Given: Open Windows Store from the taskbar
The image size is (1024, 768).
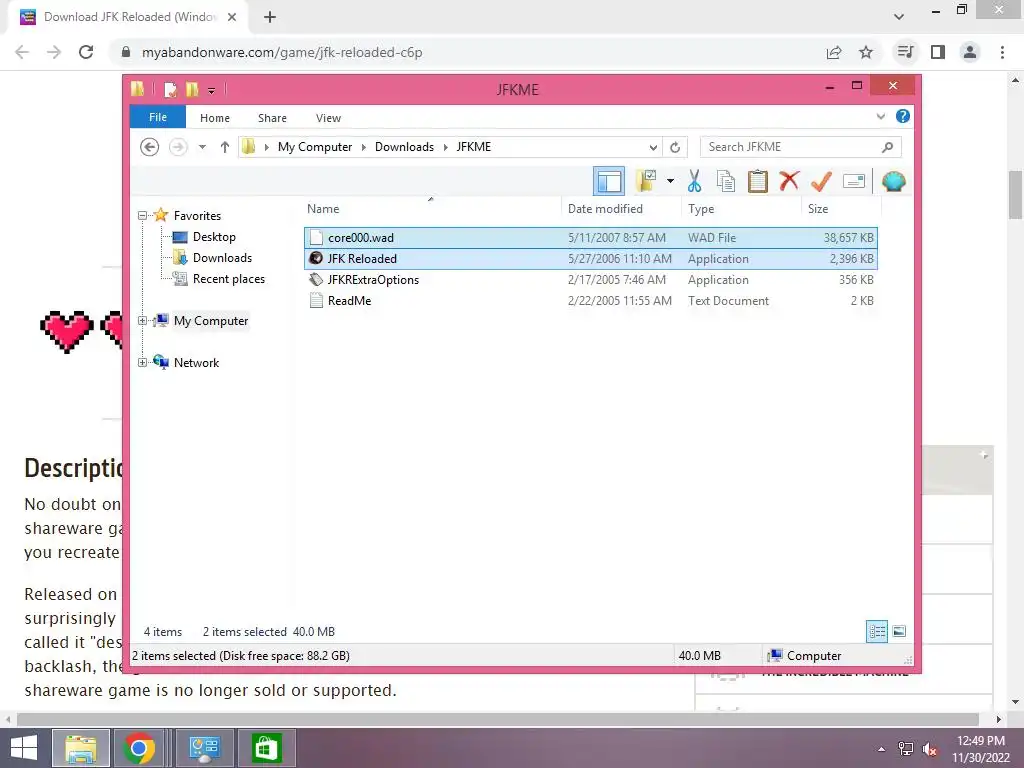Looking at the screenshot, I should (265, 748).
